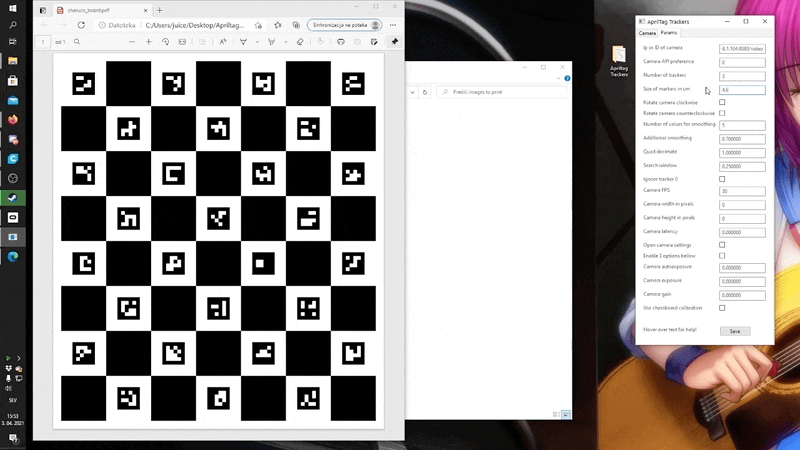
Task: Switch to the Camera tab
Action: pos(647,33)
